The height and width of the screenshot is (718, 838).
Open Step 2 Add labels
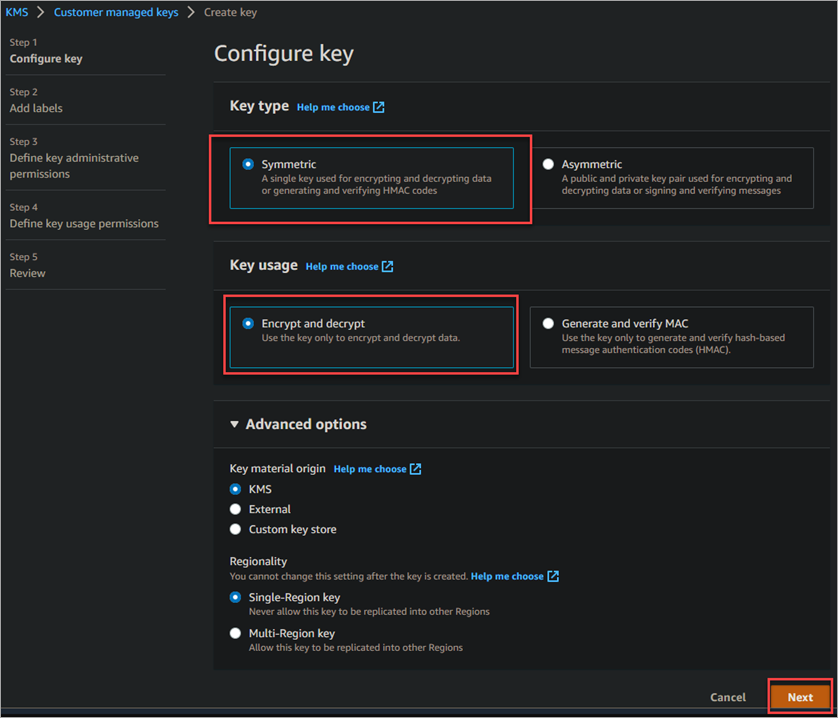(x=36, y=108)
